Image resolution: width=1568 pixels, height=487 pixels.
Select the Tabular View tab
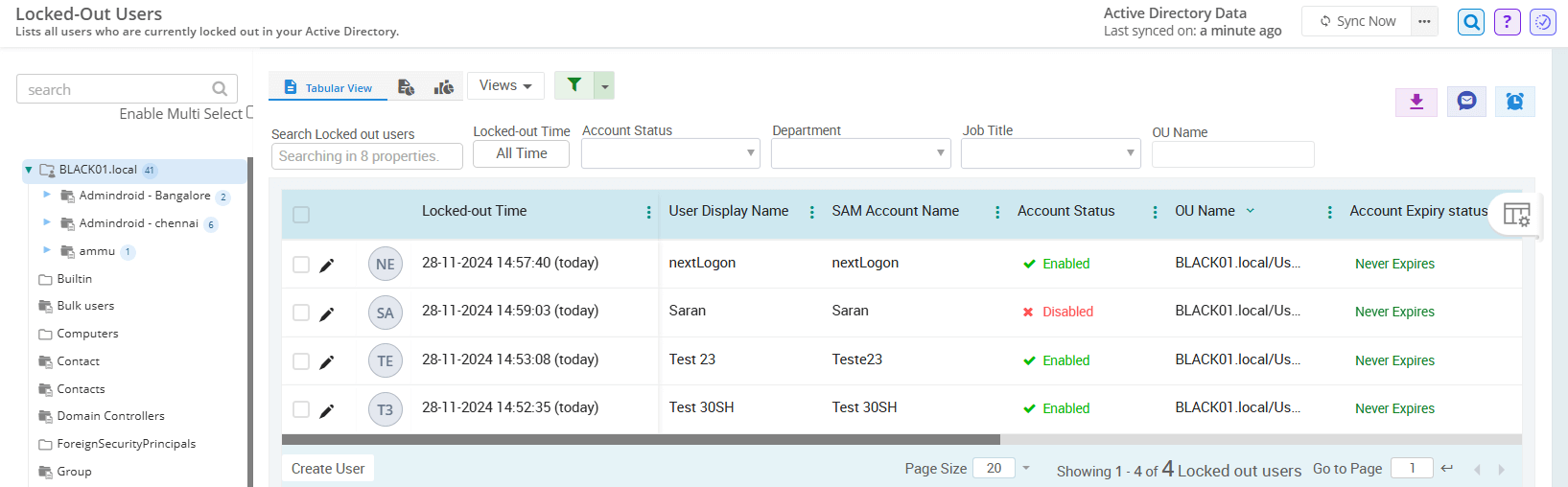pos(328,87)
